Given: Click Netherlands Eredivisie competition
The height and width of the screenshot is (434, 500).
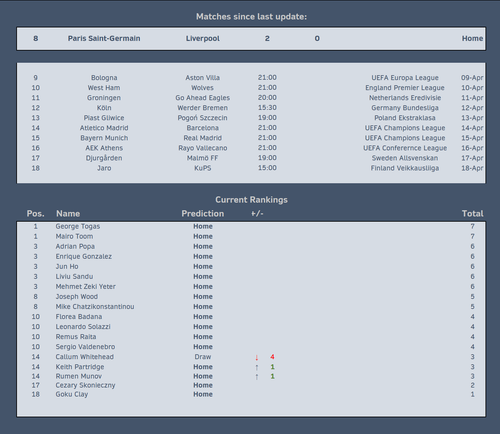Looking at the screenshot, I should point(405,98).
